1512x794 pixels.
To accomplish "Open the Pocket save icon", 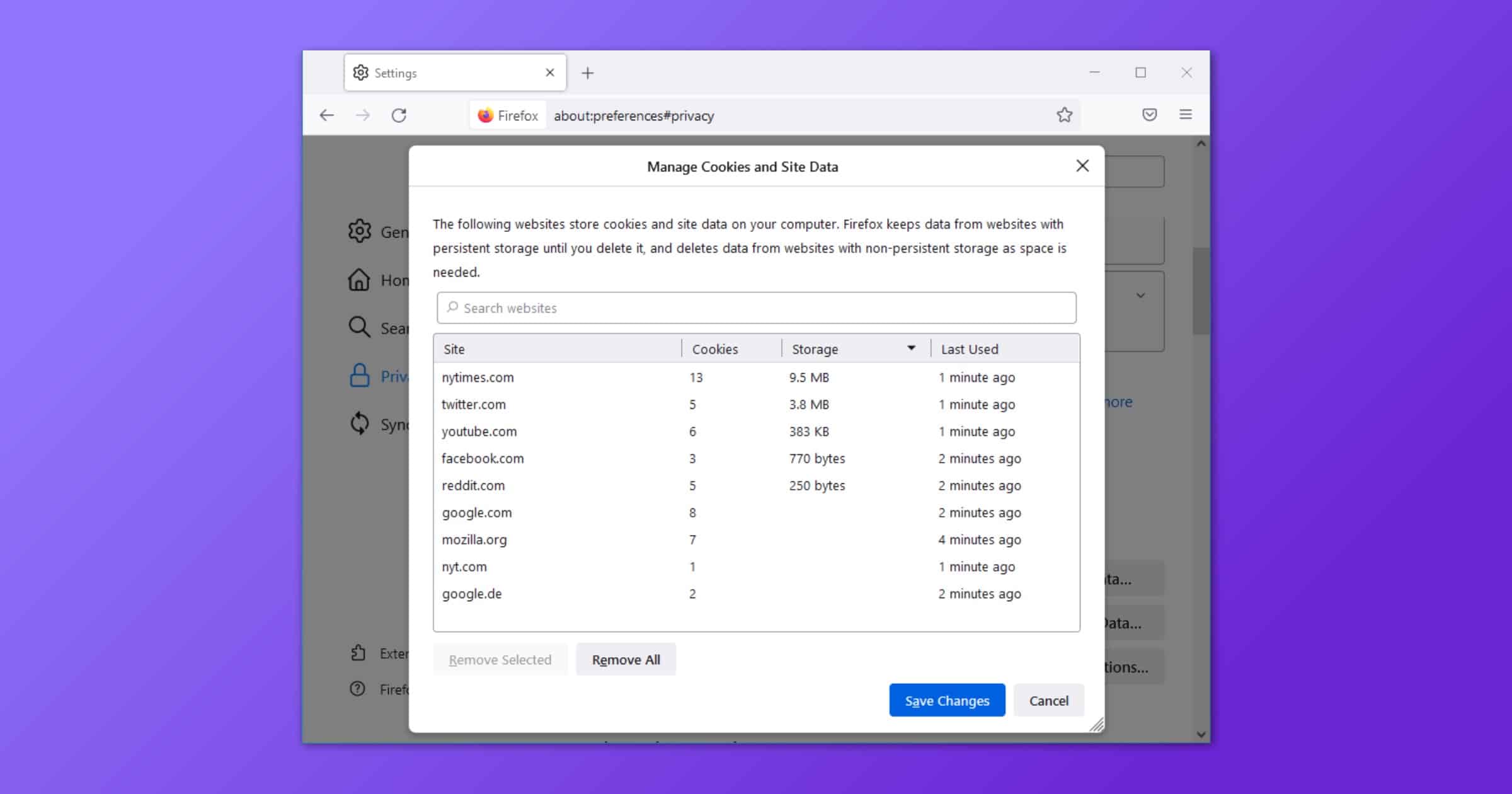I will coord(1149,115).
